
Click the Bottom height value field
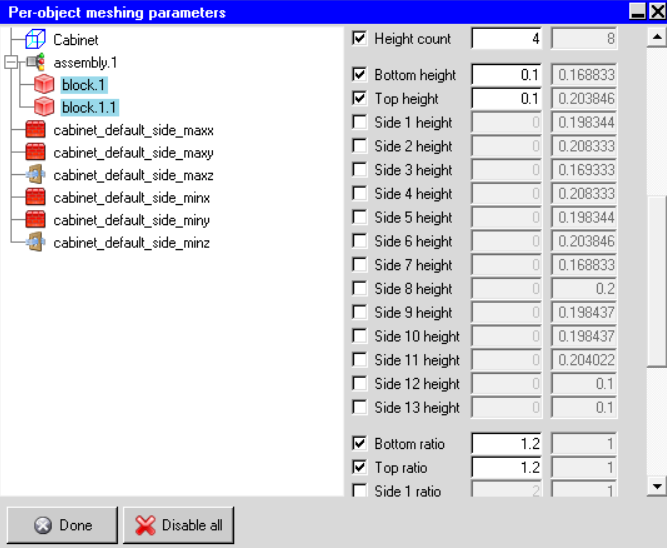pos(507,75)
